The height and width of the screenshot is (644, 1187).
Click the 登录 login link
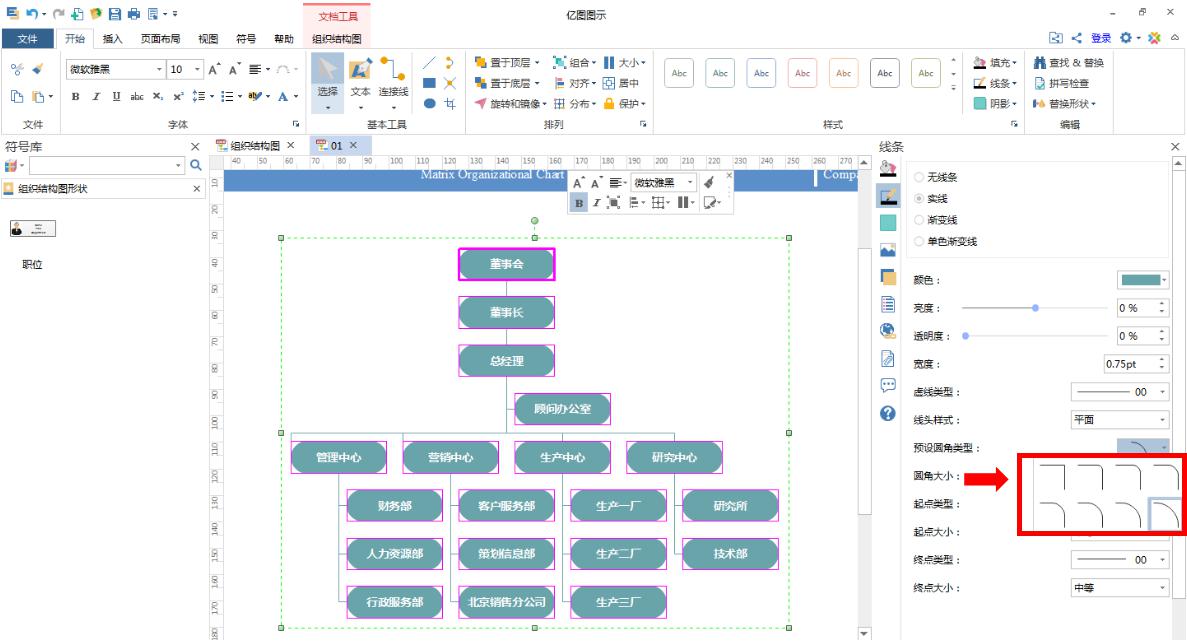(1101, 38)
